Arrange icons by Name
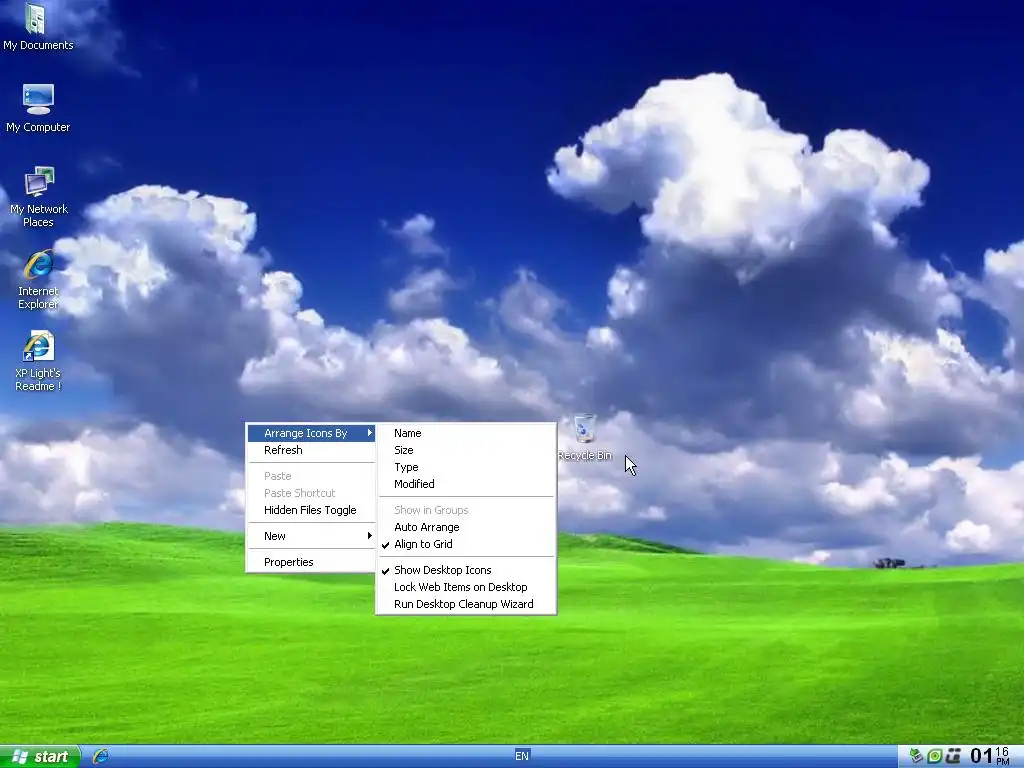This screenshot has width=1024, height=768. click(x=466, y=433)
